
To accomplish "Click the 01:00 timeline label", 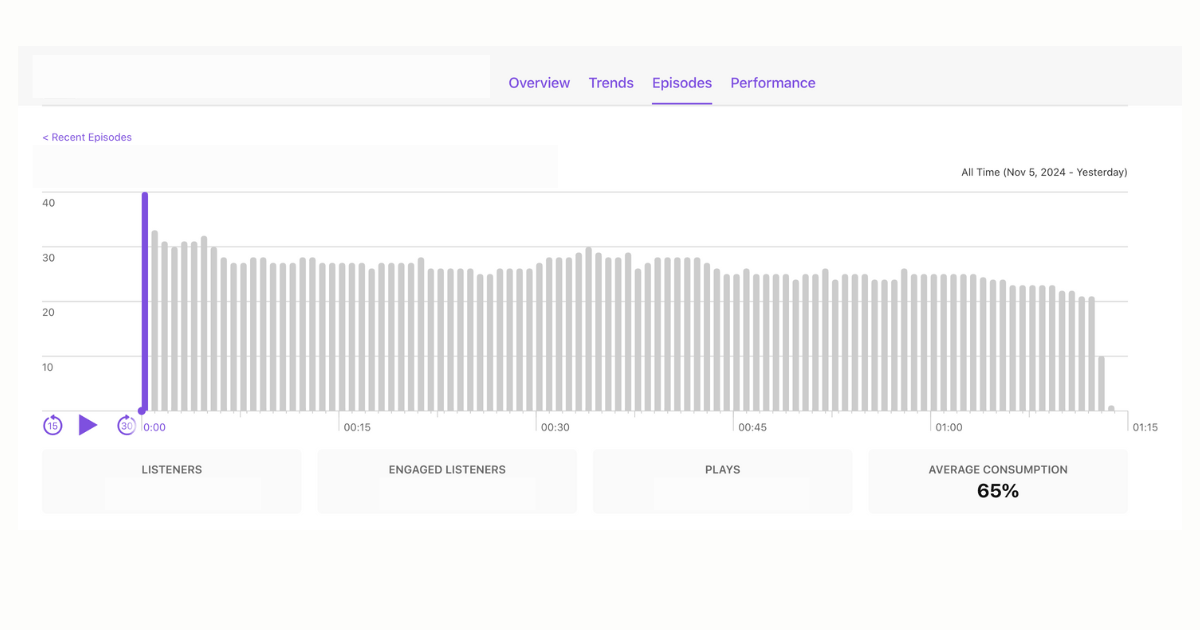I will coord(949,427).
